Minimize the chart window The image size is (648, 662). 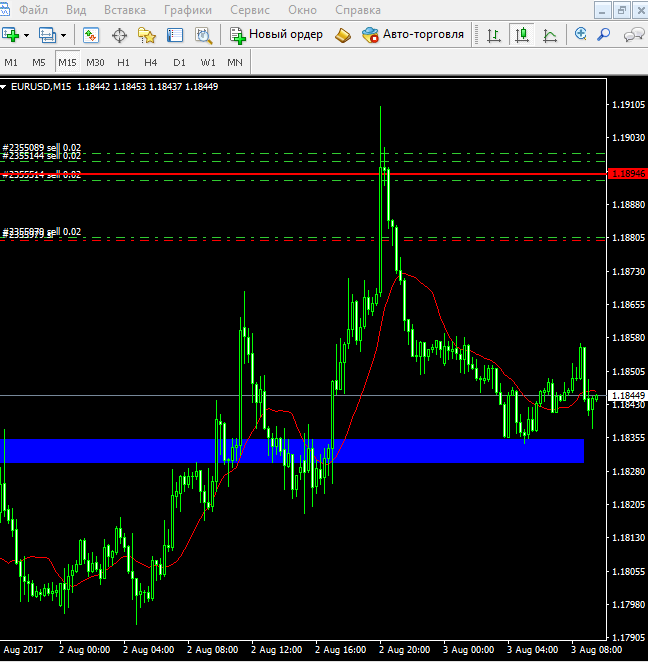[x=602, y=10]
